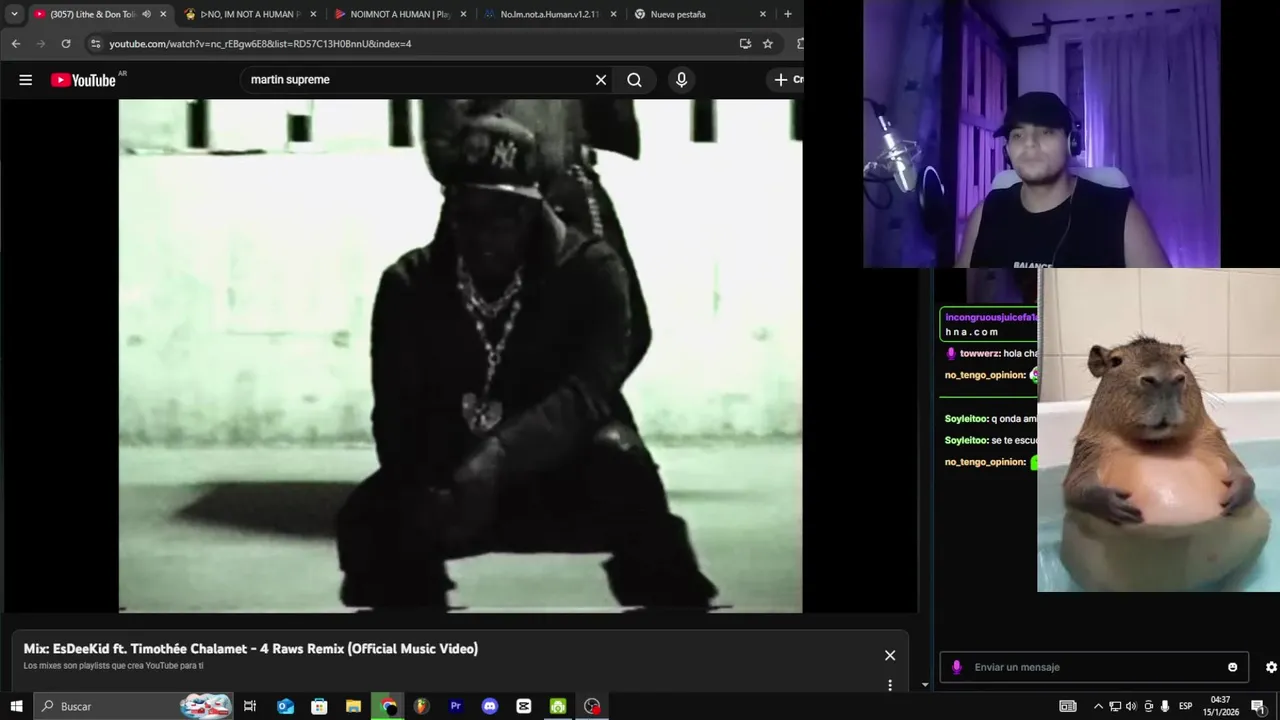Click the 'Mix: EsDeeKid ft. Timothée Chalamet' title

coord(251,649)
